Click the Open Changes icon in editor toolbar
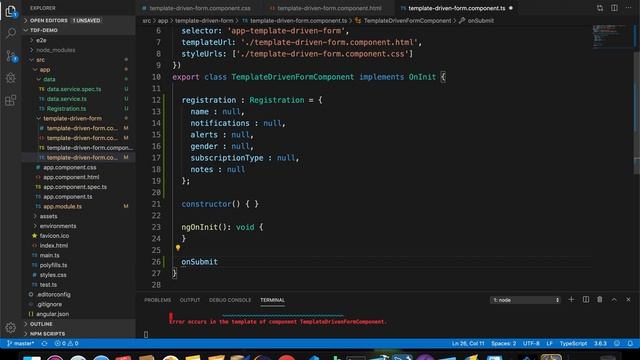Screen dimensions: 640x360 point(600,8)
